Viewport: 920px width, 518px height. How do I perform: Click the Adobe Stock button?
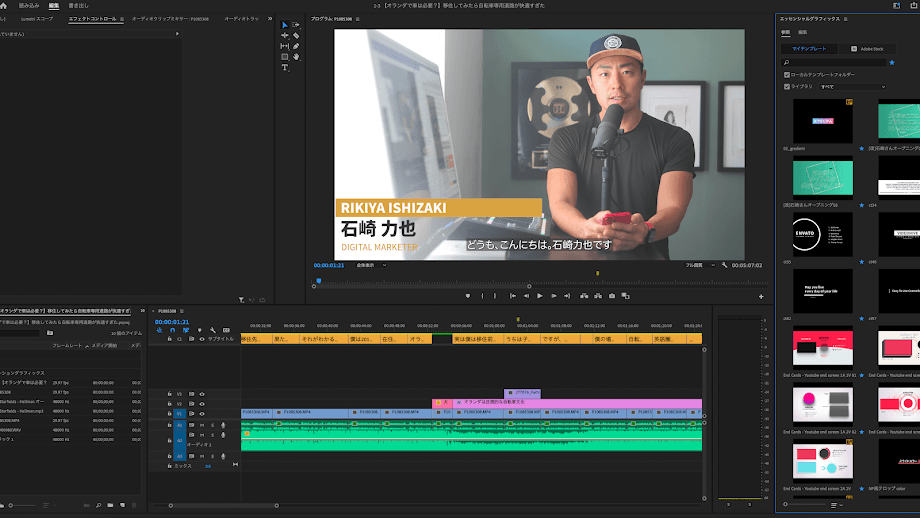(867, 48)
